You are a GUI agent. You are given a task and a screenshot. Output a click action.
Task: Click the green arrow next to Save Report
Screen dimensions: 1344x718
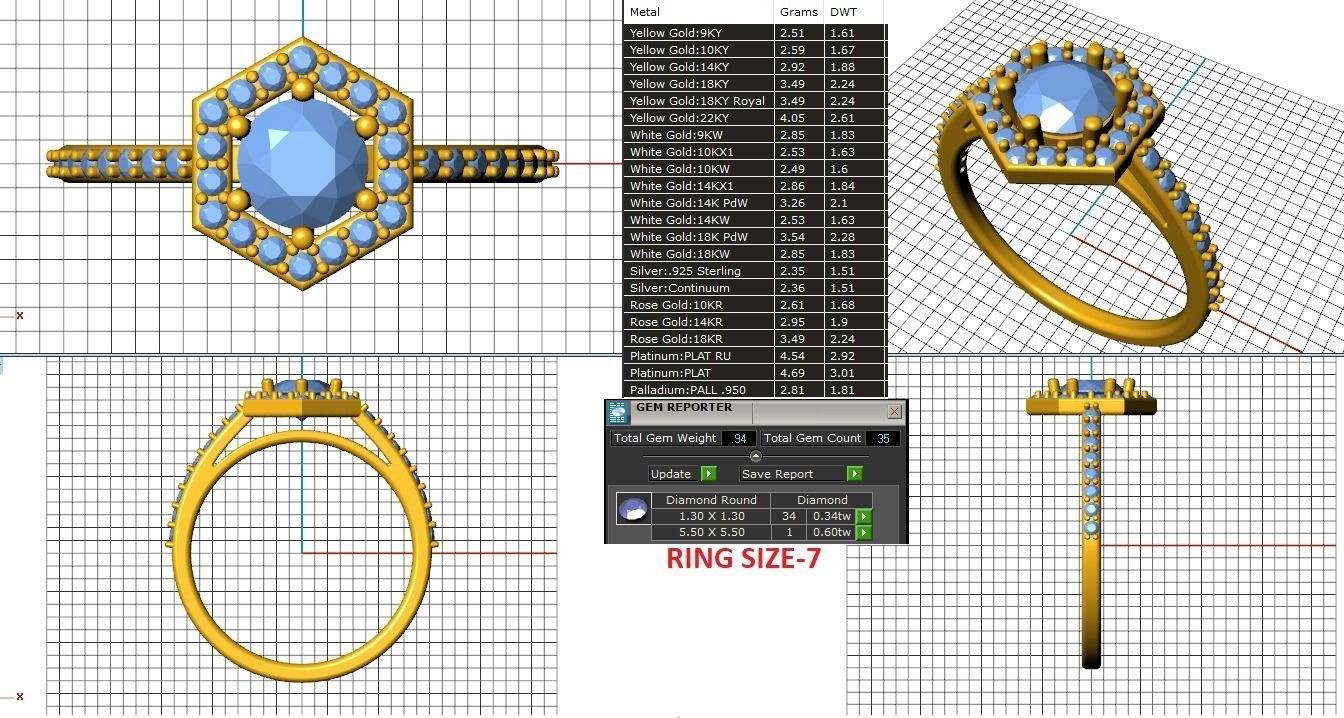(x=854, y=474)
